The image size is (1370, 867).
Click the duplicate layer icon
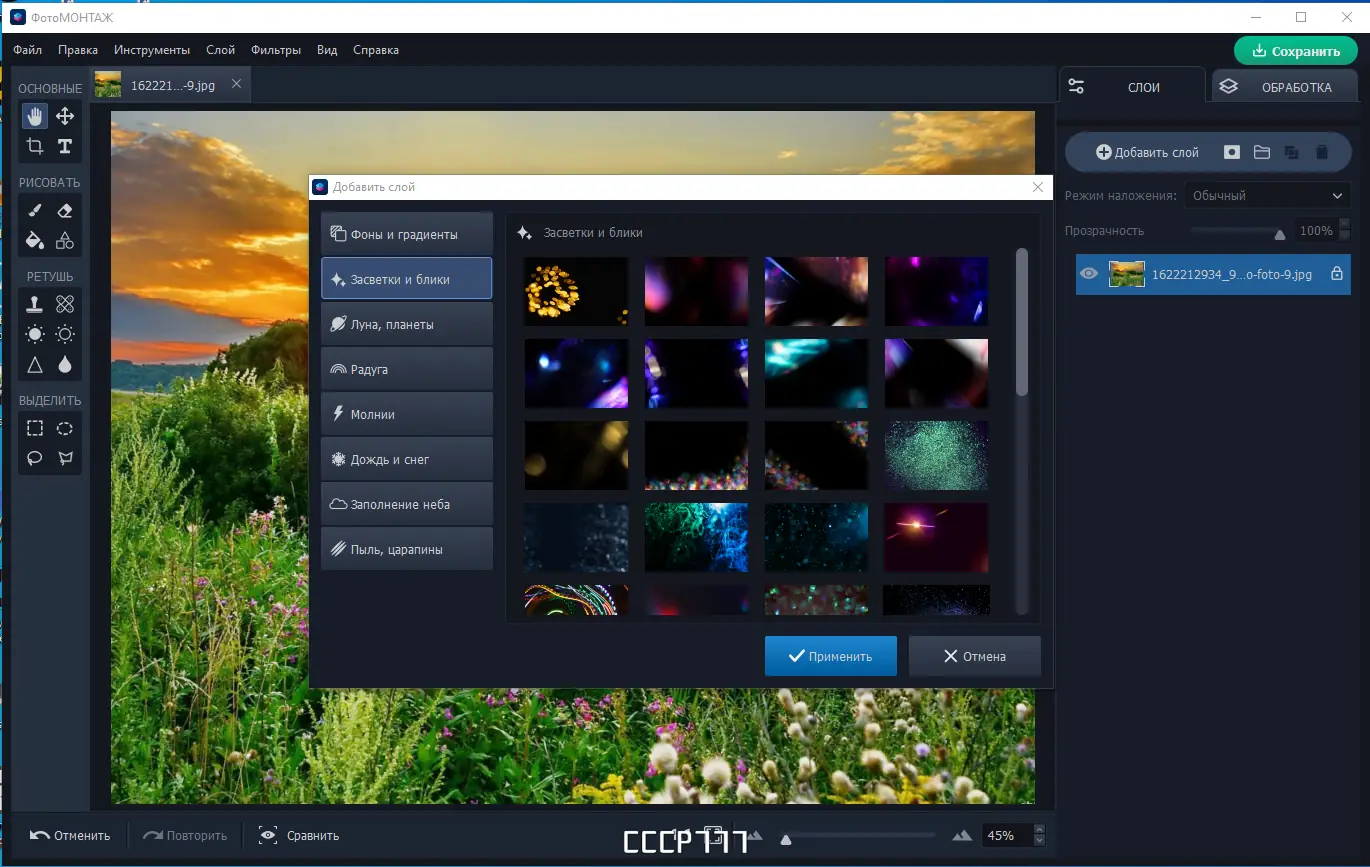pyautogui.click(x=1292, y=152)
